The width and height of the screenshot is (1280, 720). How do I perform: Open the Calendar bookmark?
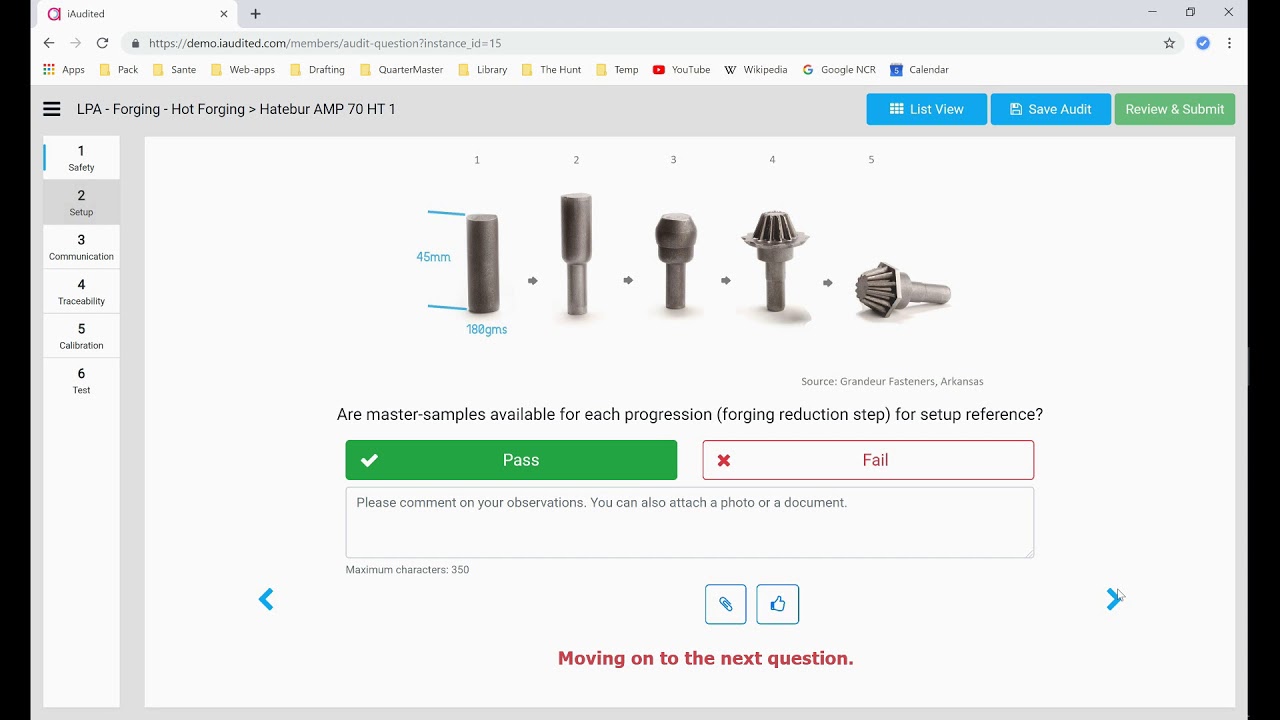click(919, 70)
